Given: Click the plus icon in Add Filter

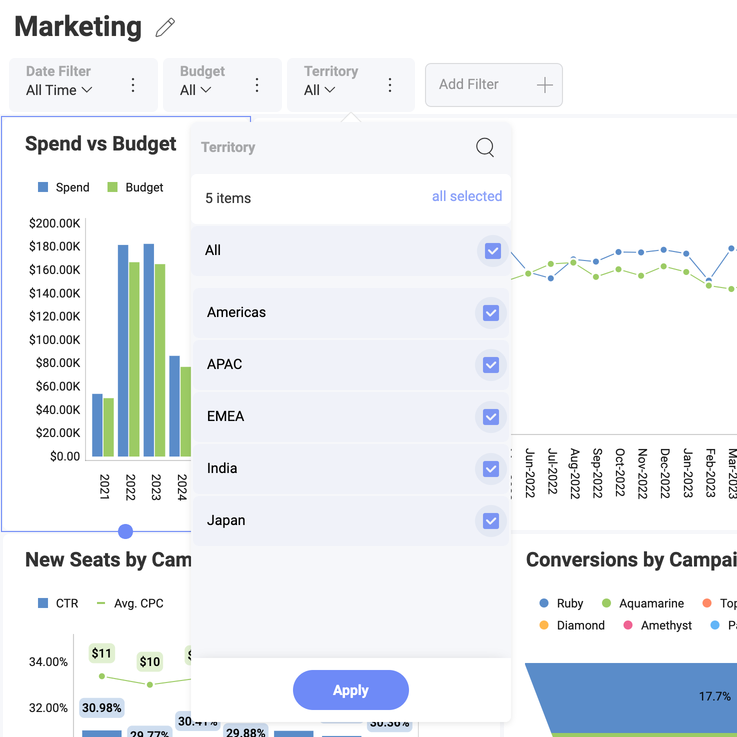Looking at the screenshot, I should click(x=545, y=85).
